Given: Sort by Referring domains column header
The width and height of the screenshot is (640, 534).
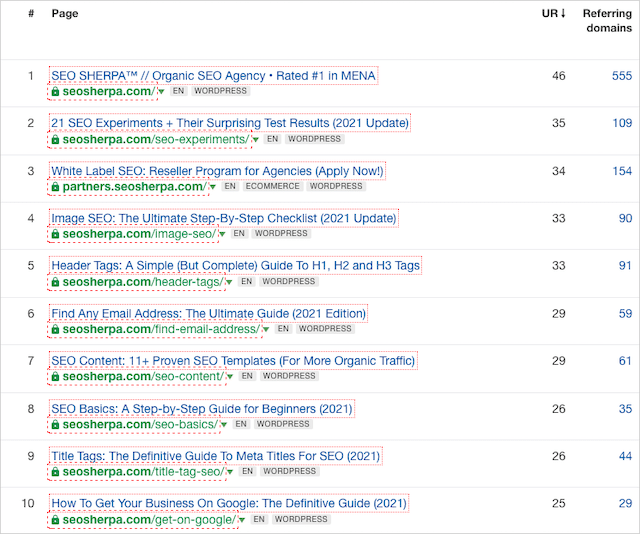Looking at the screenshot, I should (607, 21).
